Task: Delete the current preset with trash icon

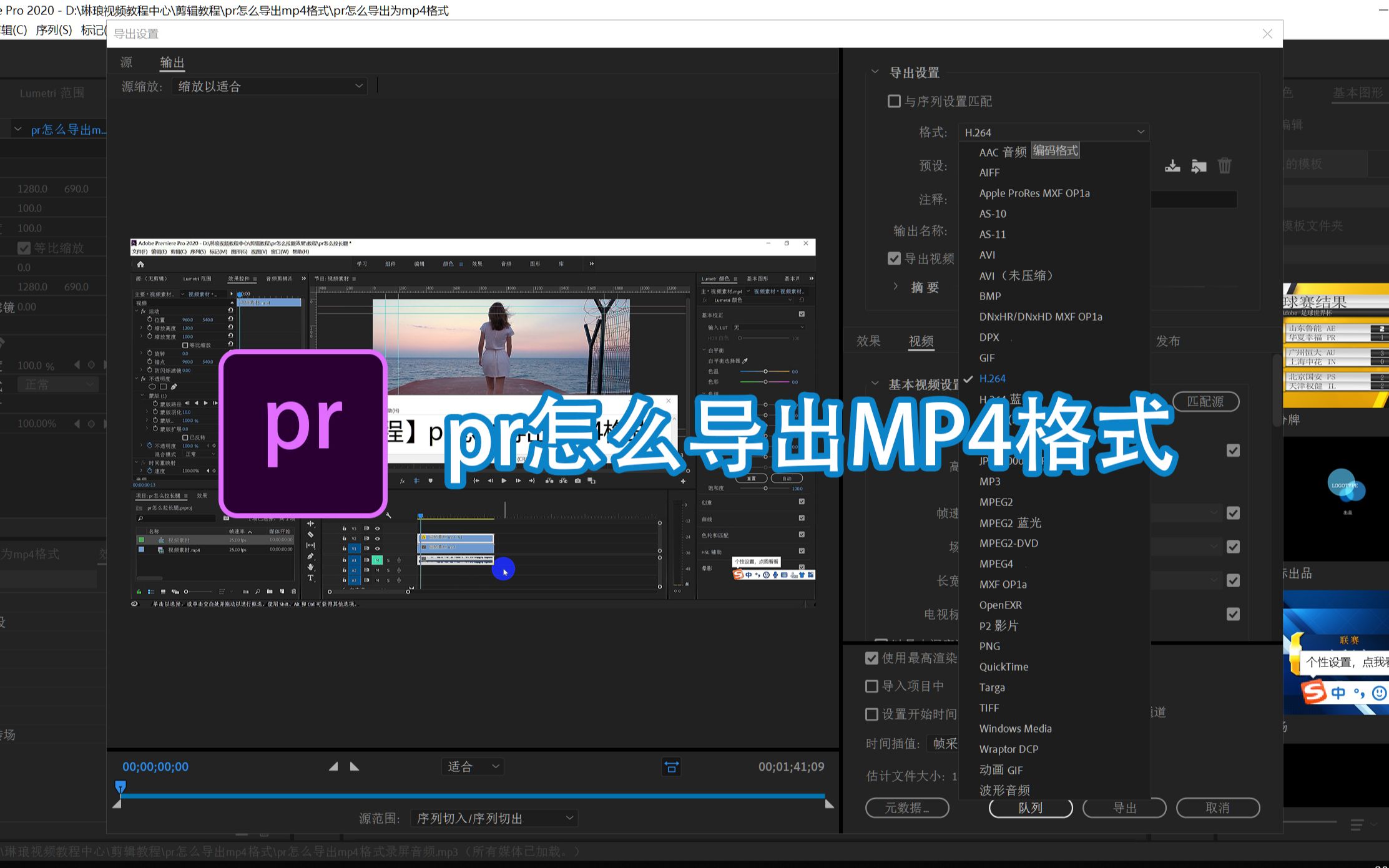Action: (x=1224, y=166)
